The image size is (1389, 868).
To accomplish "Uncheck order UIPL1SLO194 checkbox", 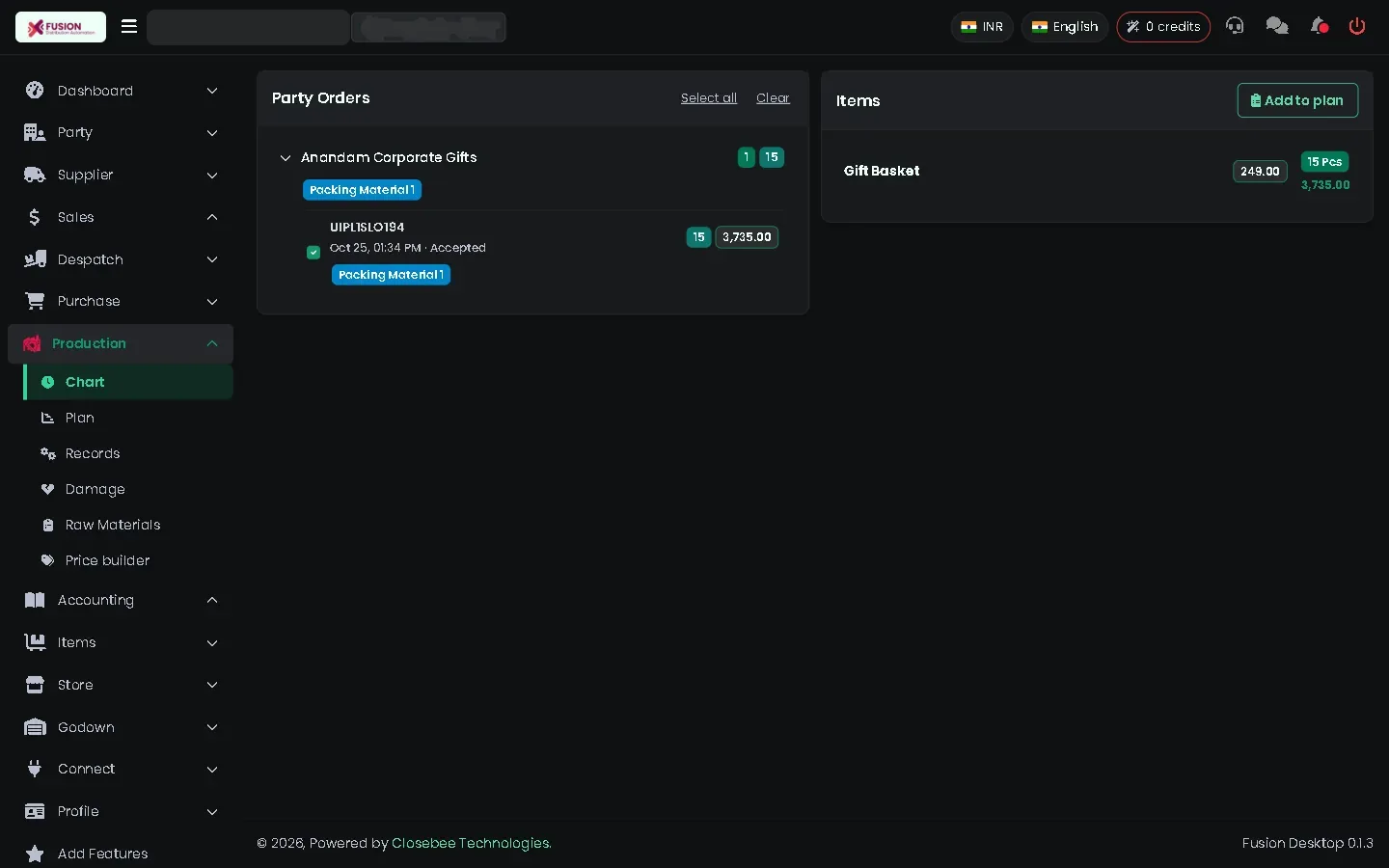I will 313,252.
